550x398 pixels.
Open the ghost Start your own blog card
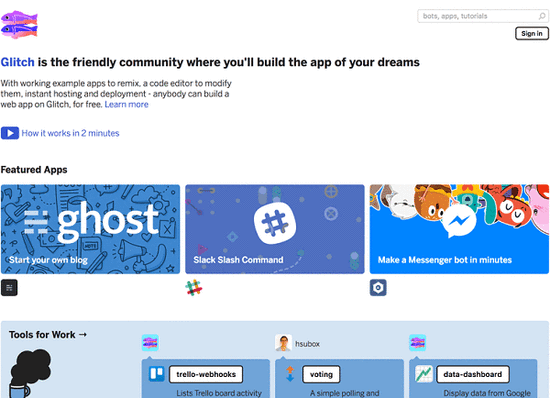click(x=90, y=229)
